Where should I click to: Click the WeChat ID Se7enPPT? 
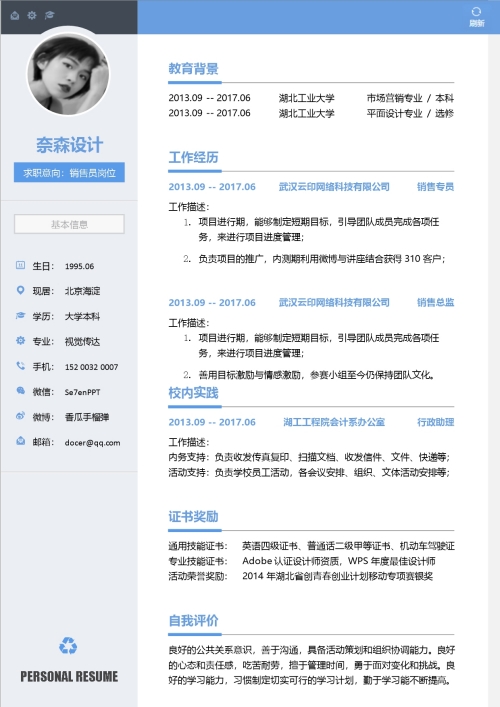(83, 392)
